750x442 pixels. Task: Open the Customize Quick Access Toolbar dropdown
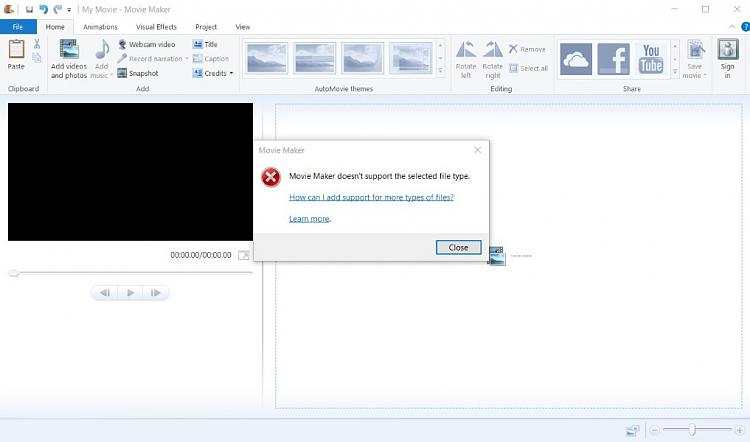pyautogui.click(x=69, y=10)
